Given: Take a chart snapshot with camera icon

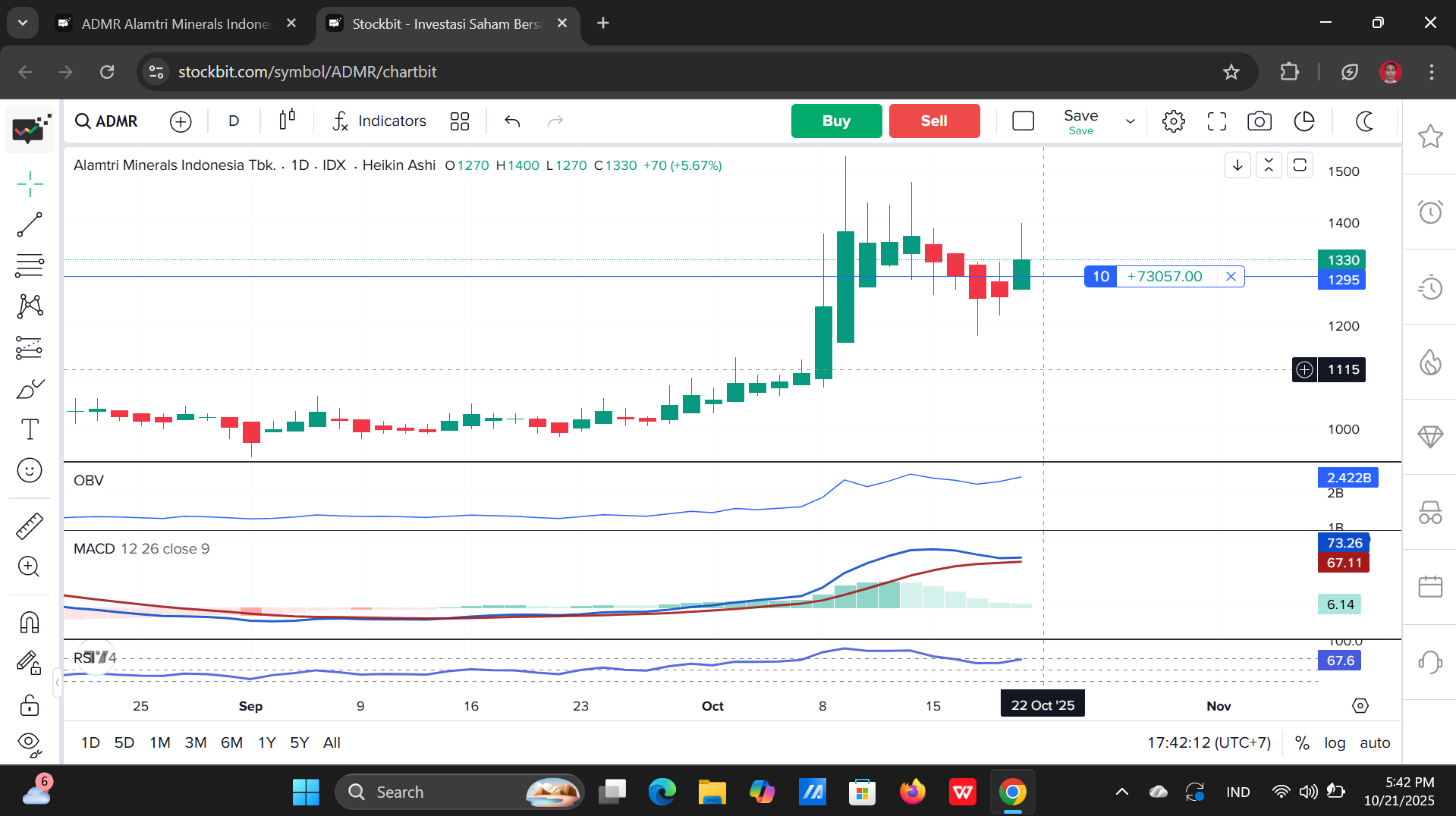Looking at the screenshot, I should coord(1259,121).
